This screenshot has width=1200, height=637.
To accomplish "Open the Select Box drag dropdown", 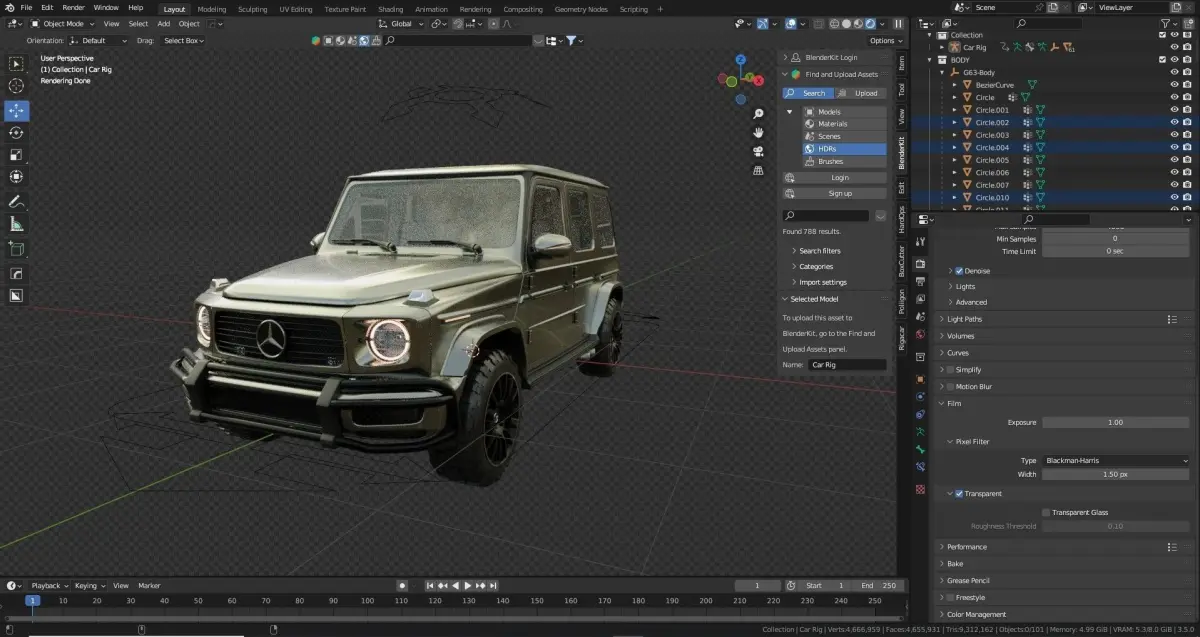I will (183, 41).
